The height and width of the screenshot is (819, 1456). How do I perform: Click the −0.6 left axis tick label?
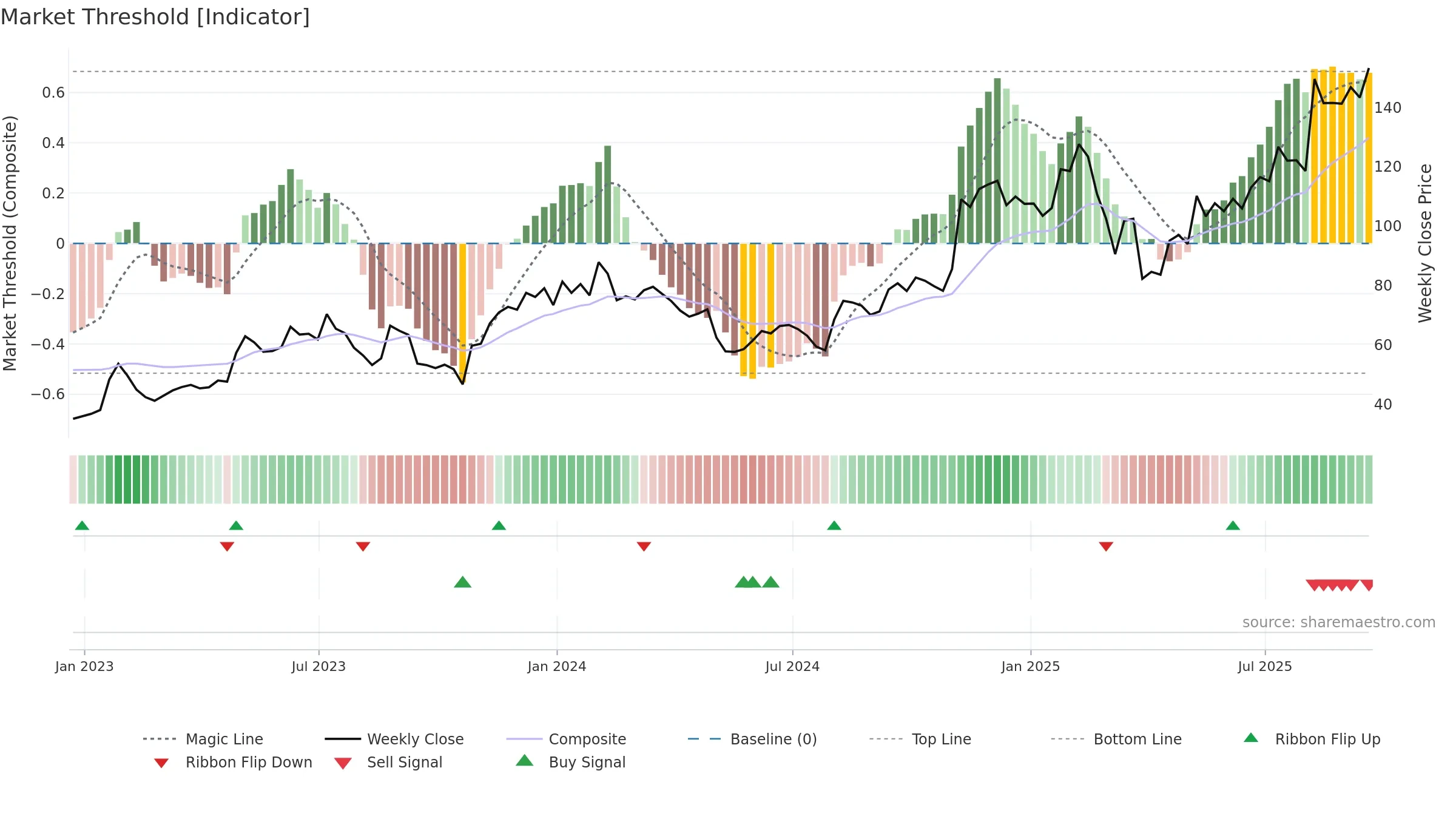point(48,394)
